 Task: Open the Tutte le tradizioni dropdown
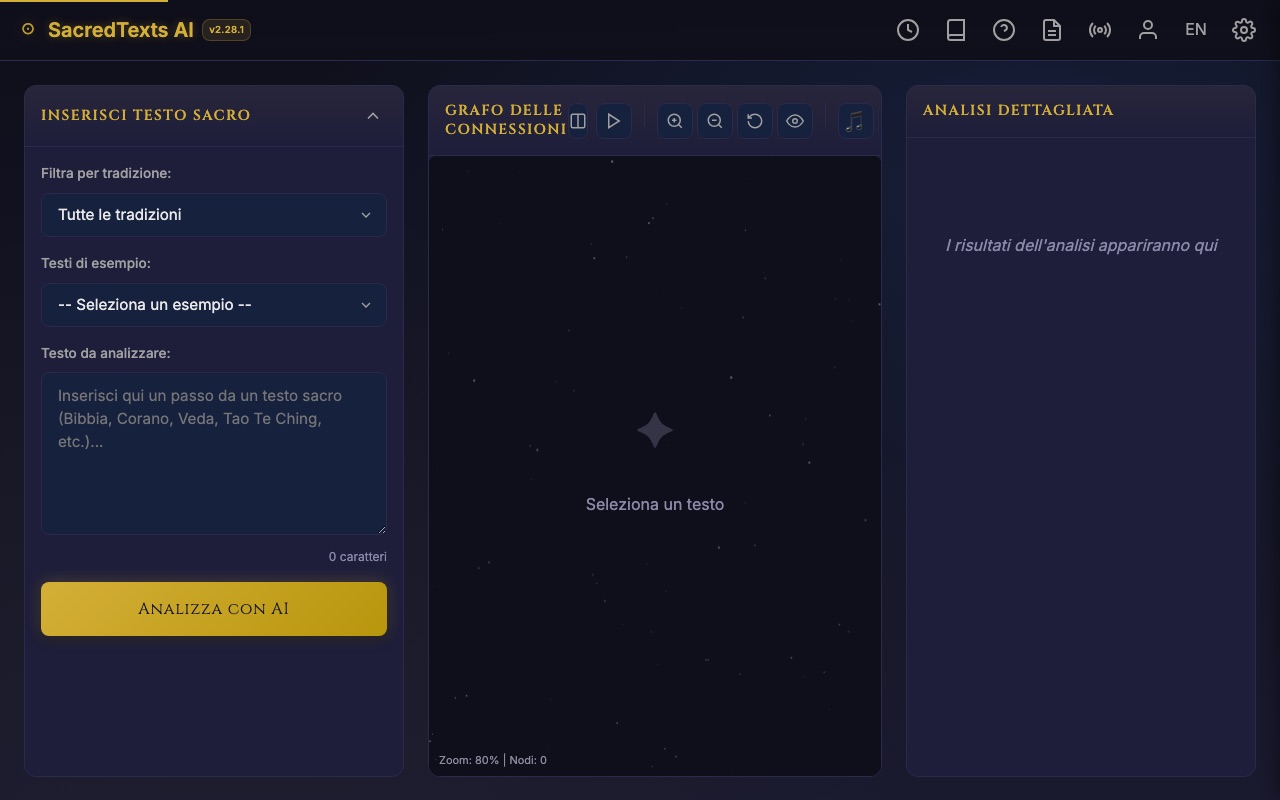[214, 215]
